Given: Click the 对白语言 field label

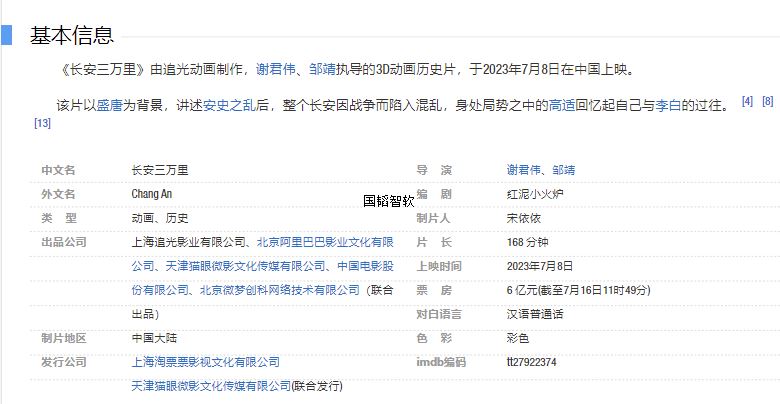Looking at the screenshot, I should click(x=439, y=314).
